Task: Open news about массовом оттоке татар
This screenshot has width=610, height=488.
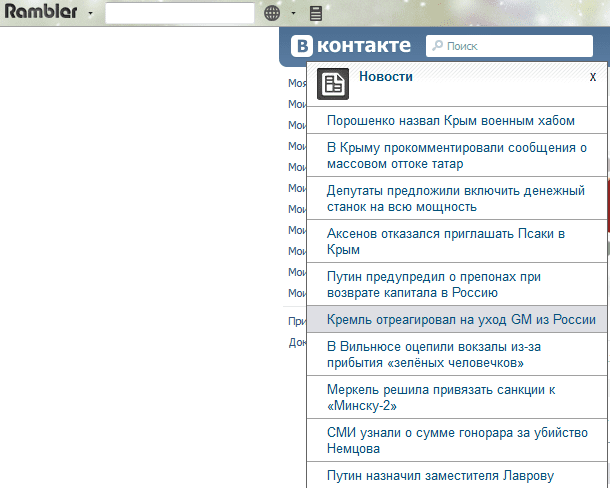Action: point(457,155)
